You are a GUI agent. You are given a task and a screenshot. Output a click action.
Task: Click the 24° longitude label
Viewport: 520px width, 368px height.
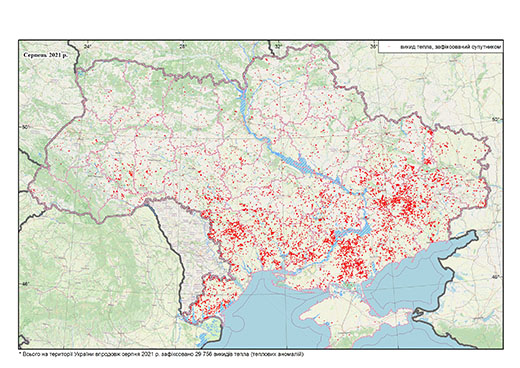pos(88,47)
